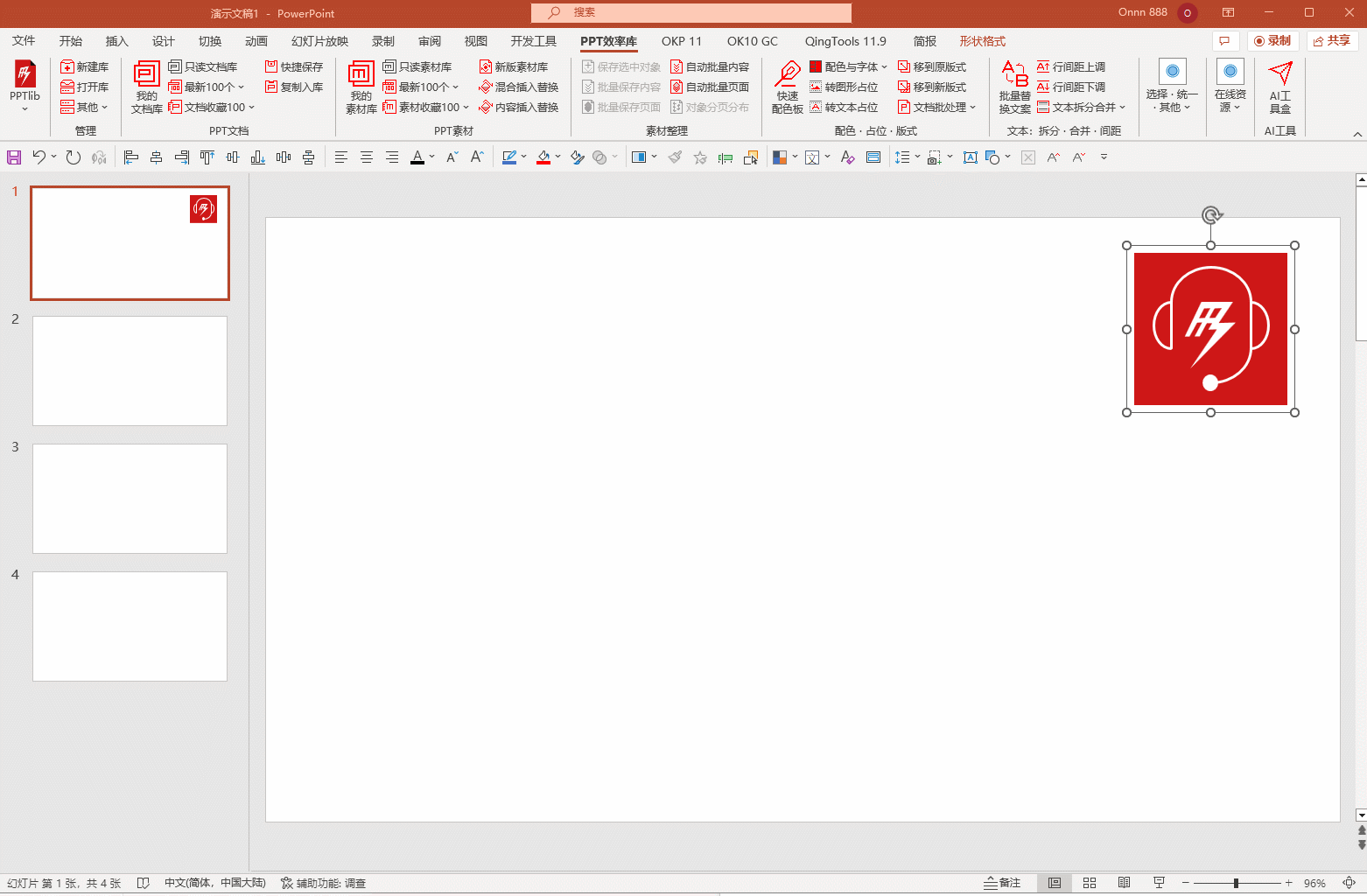Click the 搜索 search box

pyautogui.click(x=691, y=12)
